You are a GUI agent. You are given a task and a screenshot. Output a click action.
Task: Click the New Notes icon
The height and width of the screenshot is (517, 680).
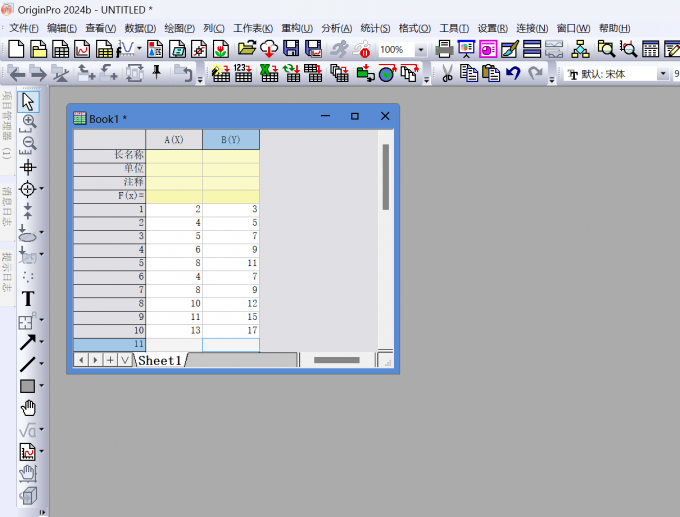(x=177, y=49)
